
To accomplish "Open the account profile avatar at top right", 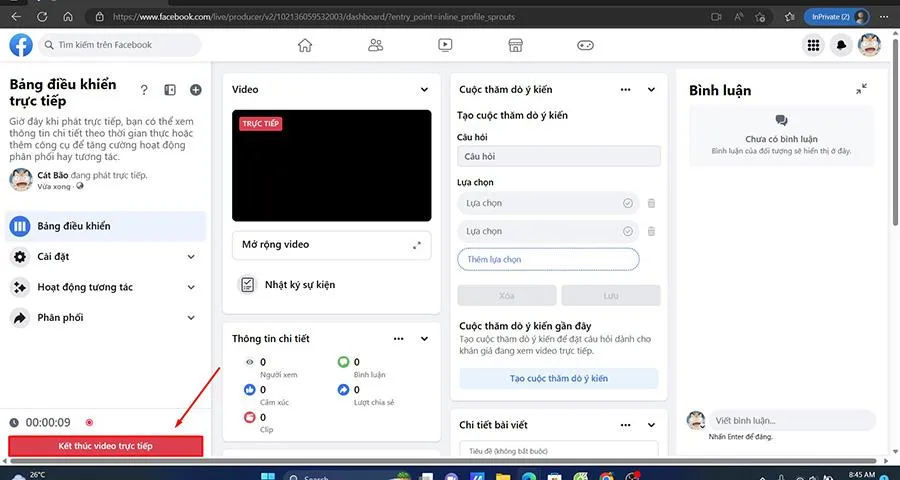I will [869, 45].
